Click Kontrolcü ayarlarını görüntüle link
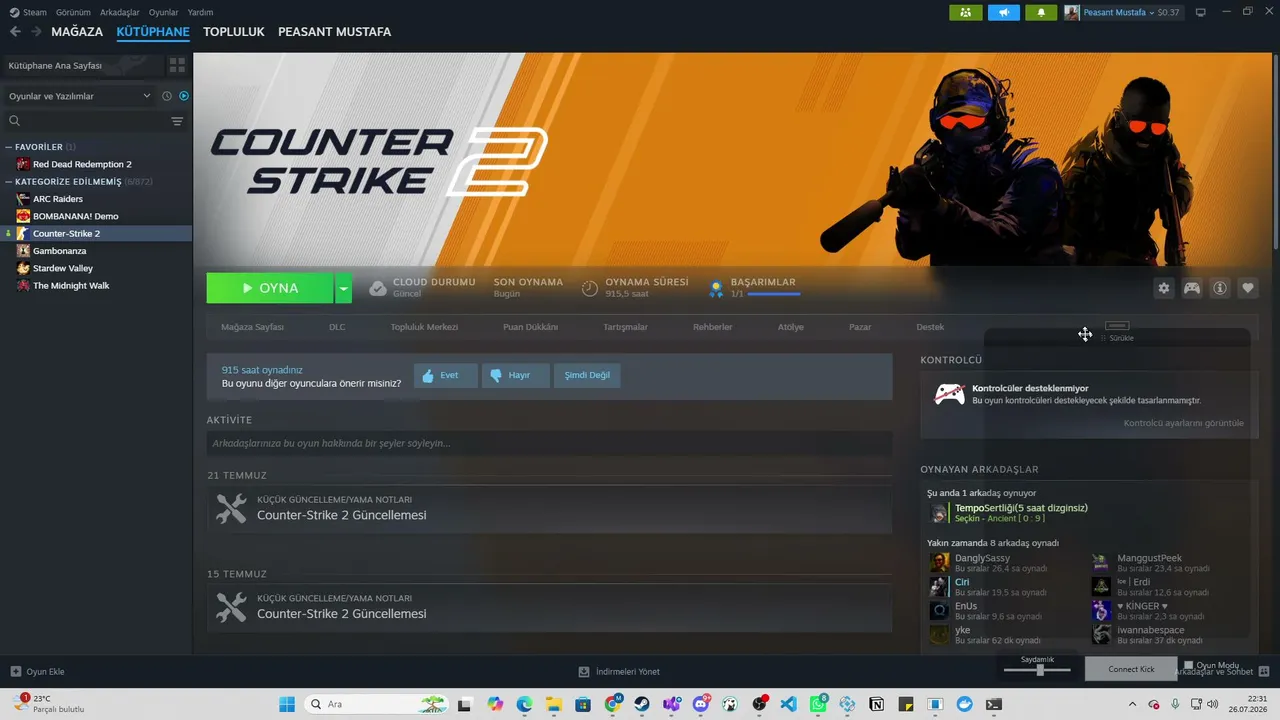Image resolution: width=1280 pixels, height=720 pixels. coord(1184,423)
